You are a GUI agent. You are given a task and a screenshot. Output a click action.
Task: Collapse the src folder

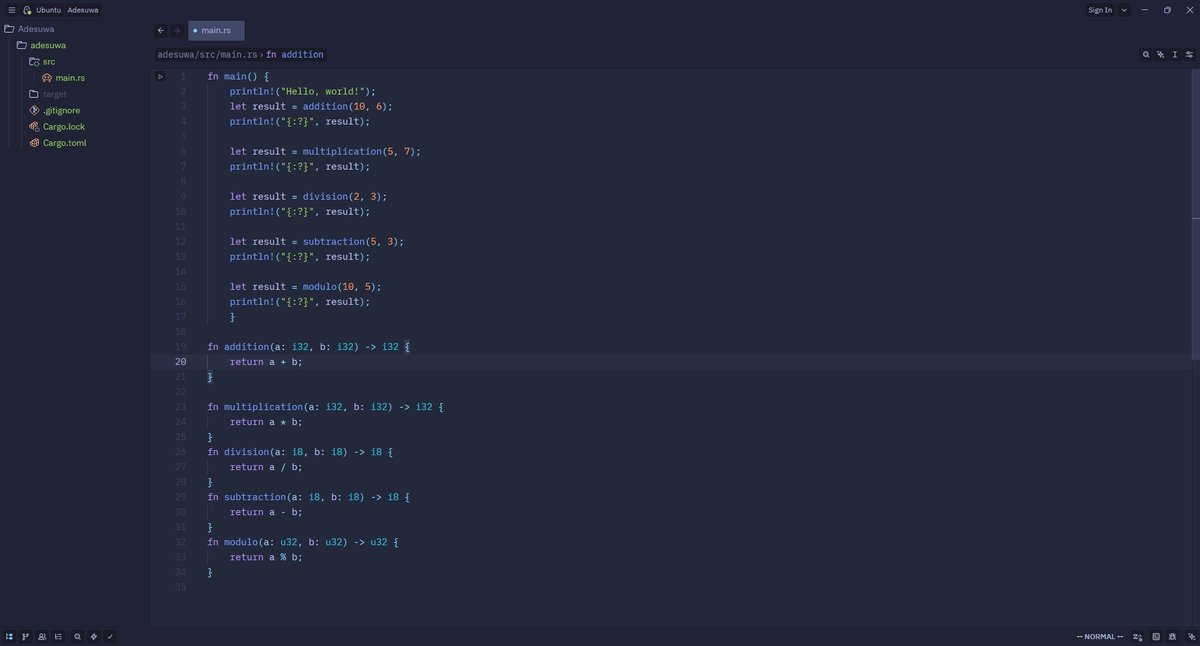tap(35, 61)
